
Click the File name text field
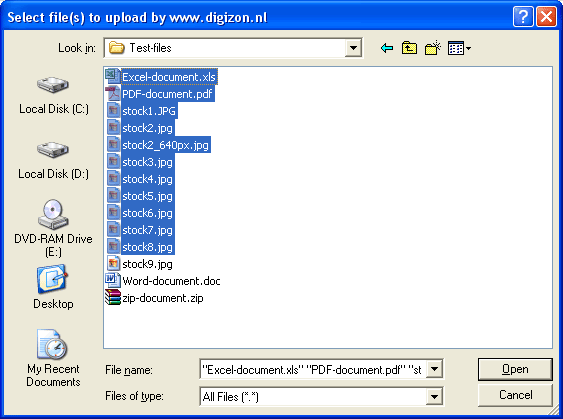point(313,369)
